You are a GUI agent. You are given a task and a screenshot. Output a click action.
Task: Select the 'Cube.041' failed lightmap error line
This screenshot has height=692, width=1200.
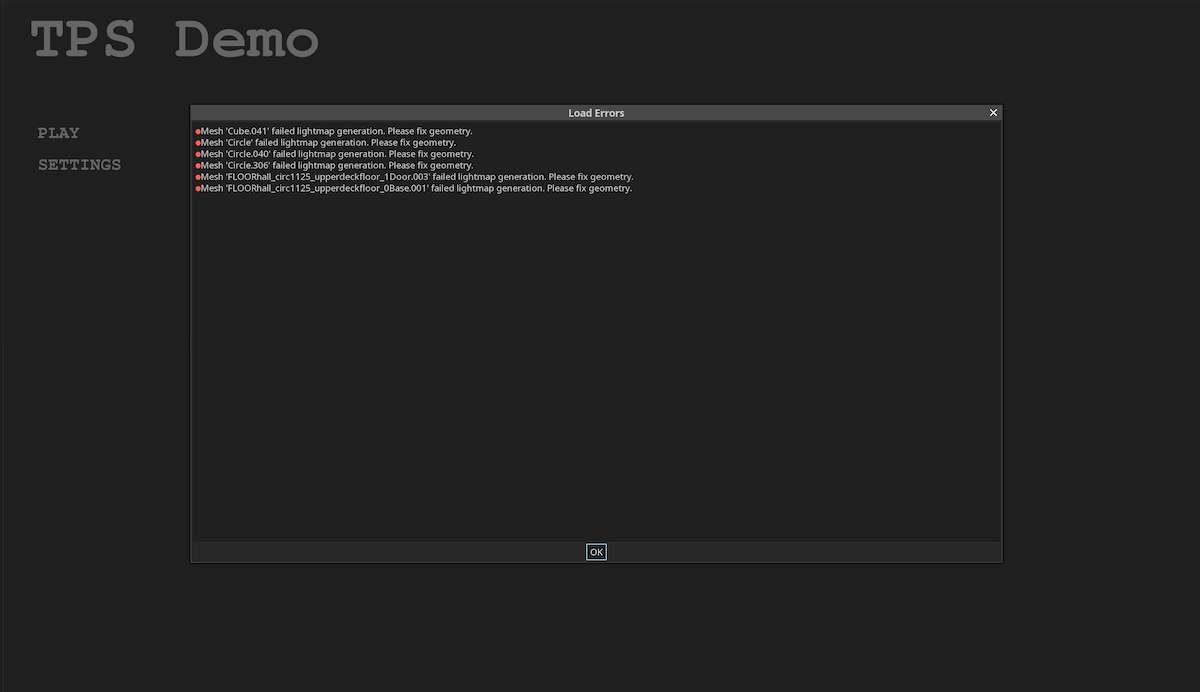334,131
